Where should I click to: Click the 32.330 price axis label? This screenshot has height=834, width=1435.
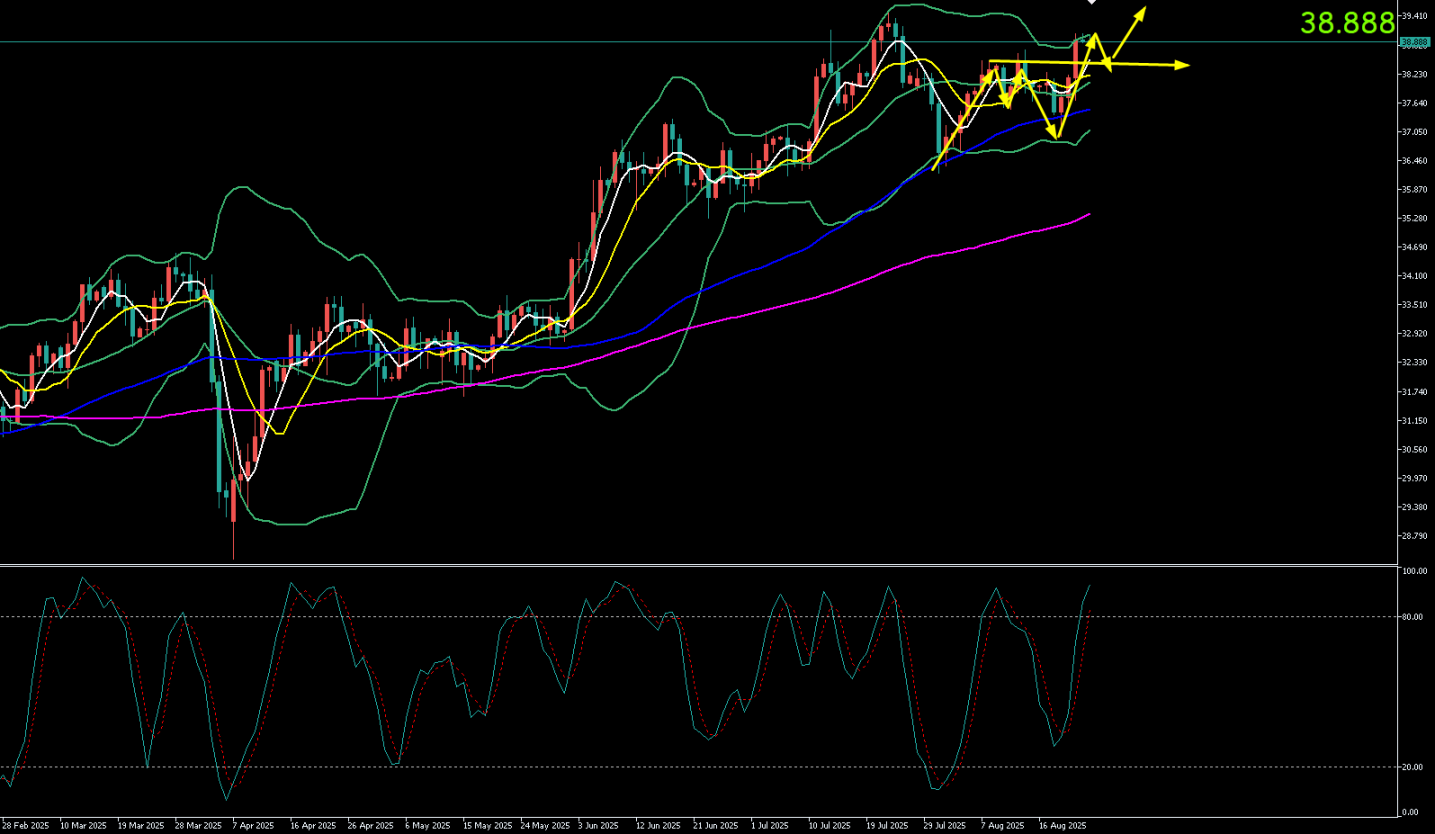pos(1414,362)
